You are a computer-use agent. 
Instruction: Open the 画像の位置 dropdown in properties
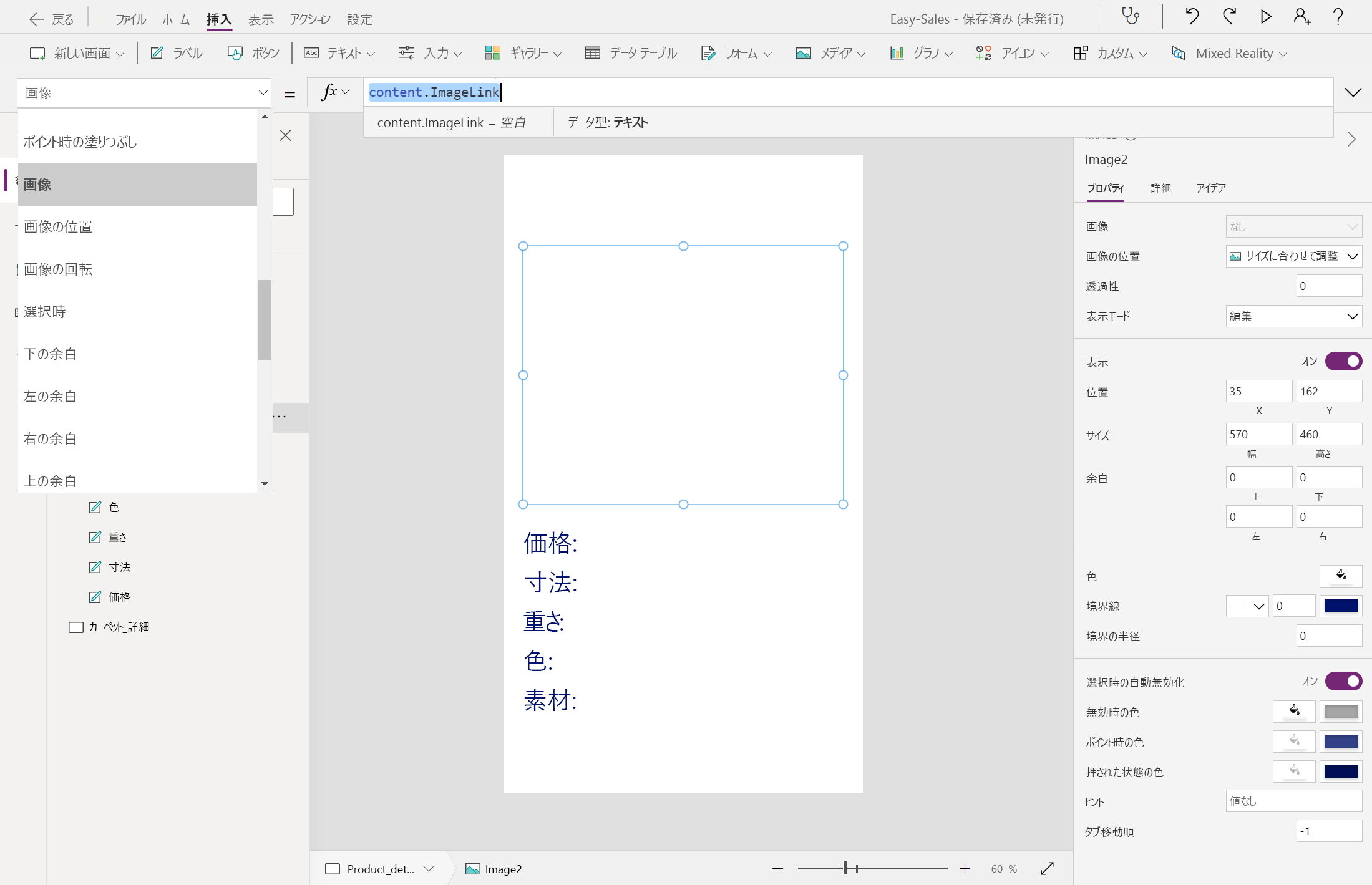(x=1293, y=256)
